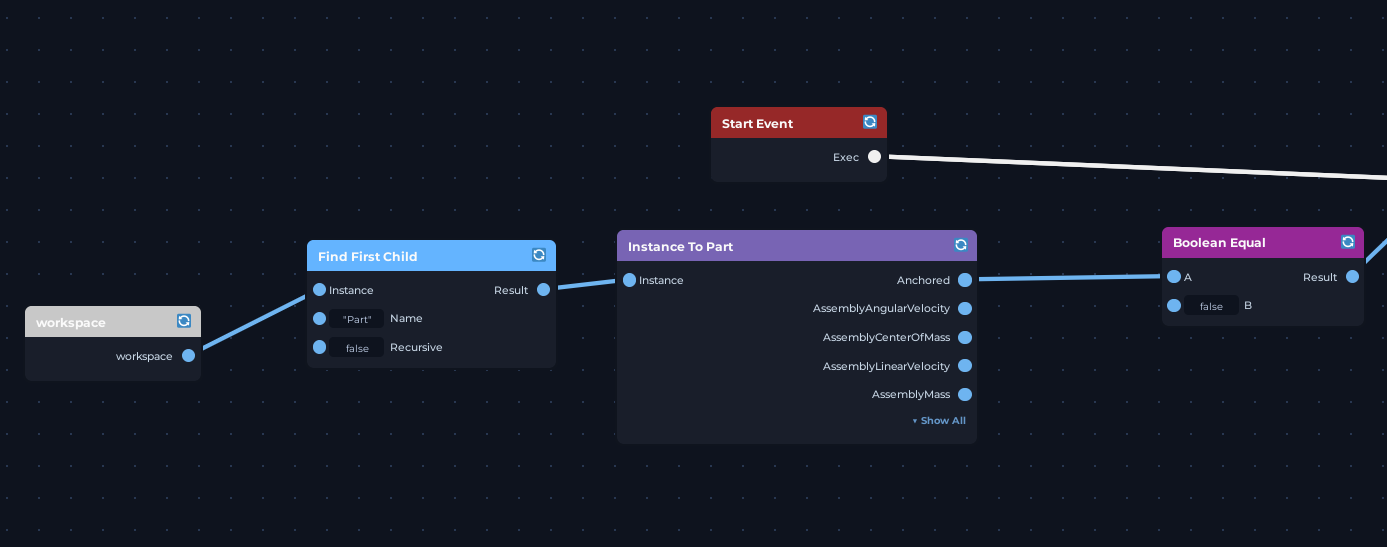Select the Find First Child node header
Image resolution: width=1387 pixels, height=547 pixels.
click(x=431, y=256)
